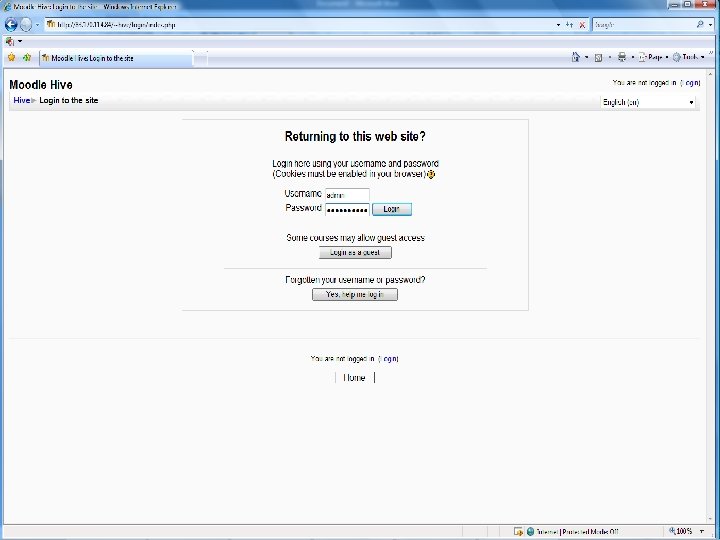This screenshot has height=540, width=720.
Task: Click the cookies help icon
Action: tap(431, 174)
